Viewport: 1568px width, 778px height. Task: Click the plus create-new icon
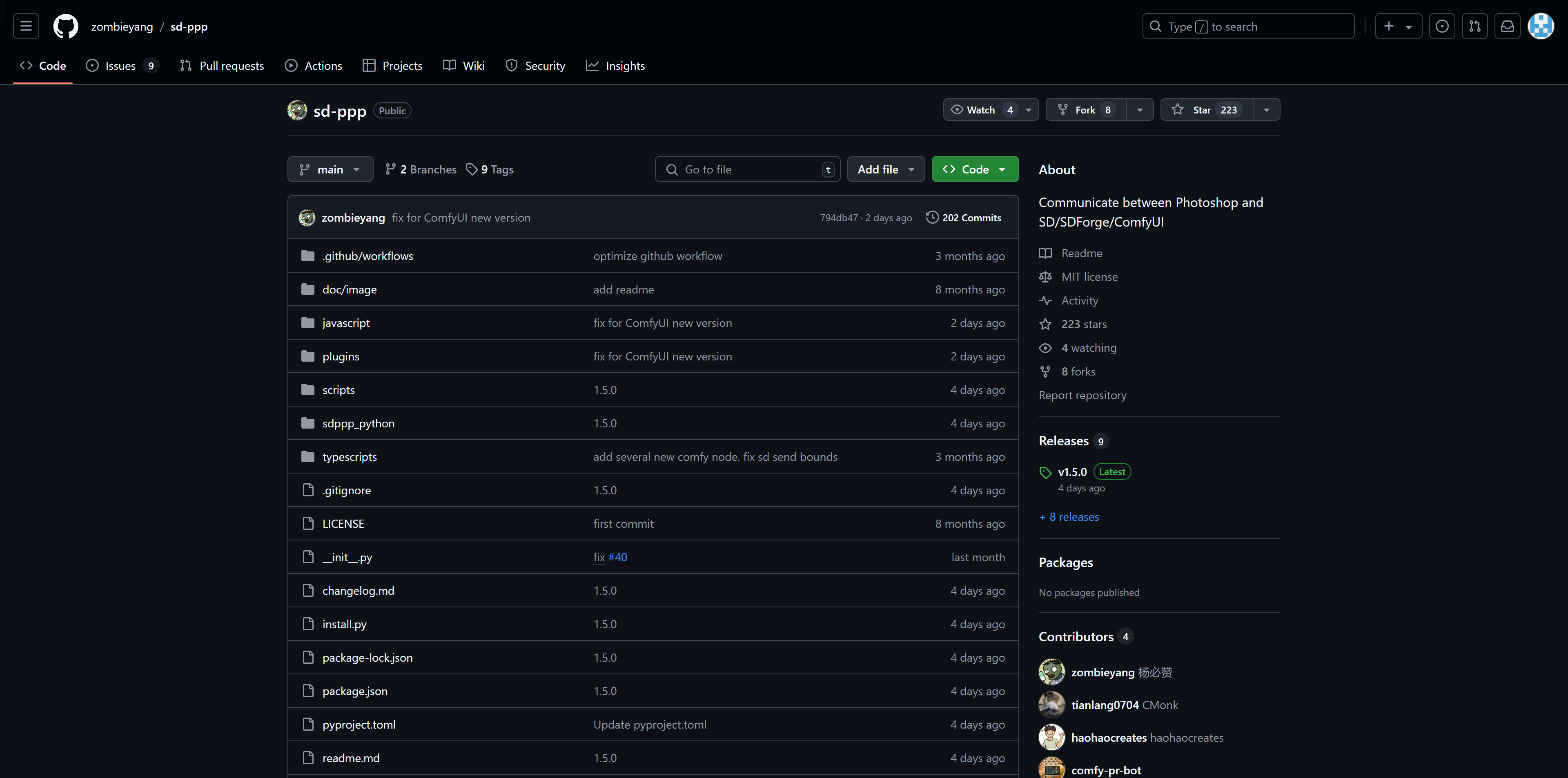click(x=1388, y=26)
